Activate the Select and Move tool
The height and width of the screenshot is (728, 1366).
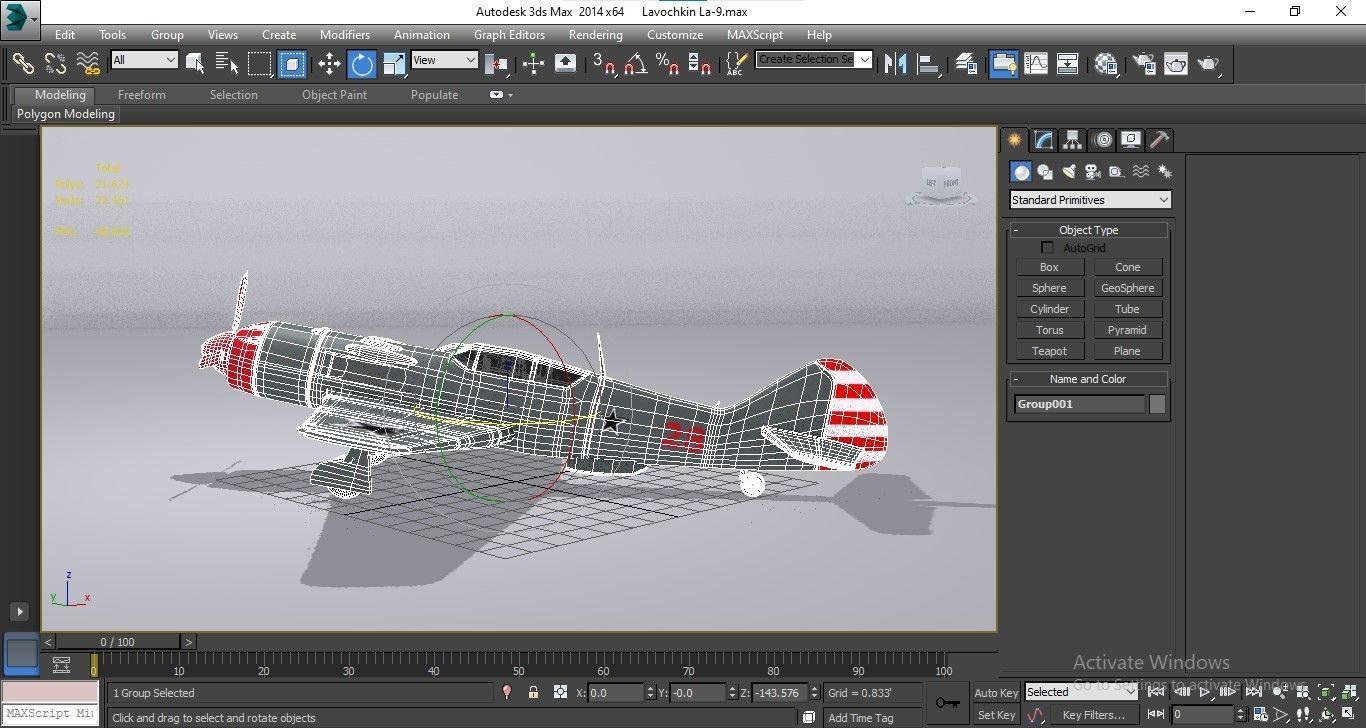point(329,64)
